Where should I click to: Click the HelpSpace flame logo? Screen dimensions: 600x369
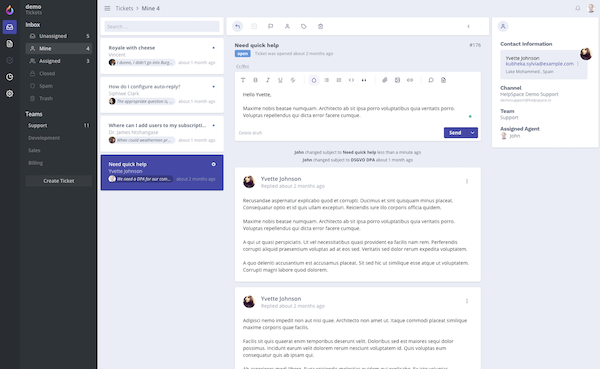[x=10, y=10]
